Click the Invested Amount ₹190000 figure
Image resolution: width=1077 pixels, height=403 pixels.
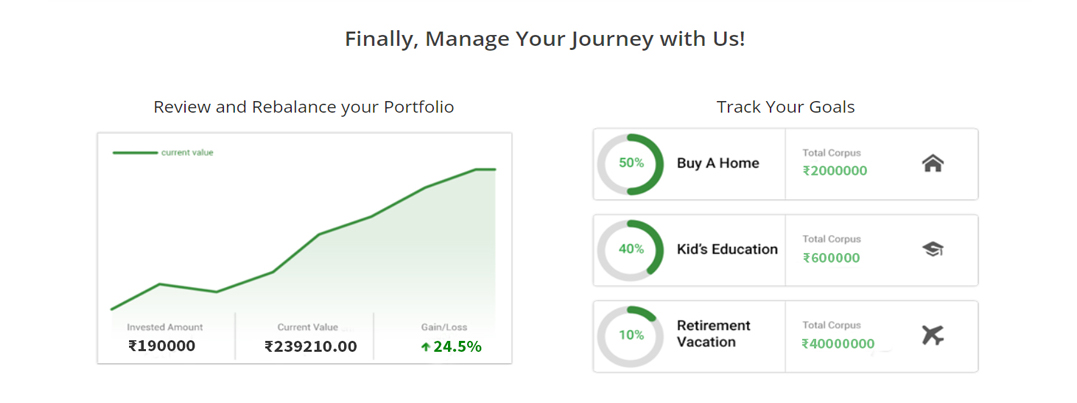(162, 347)
